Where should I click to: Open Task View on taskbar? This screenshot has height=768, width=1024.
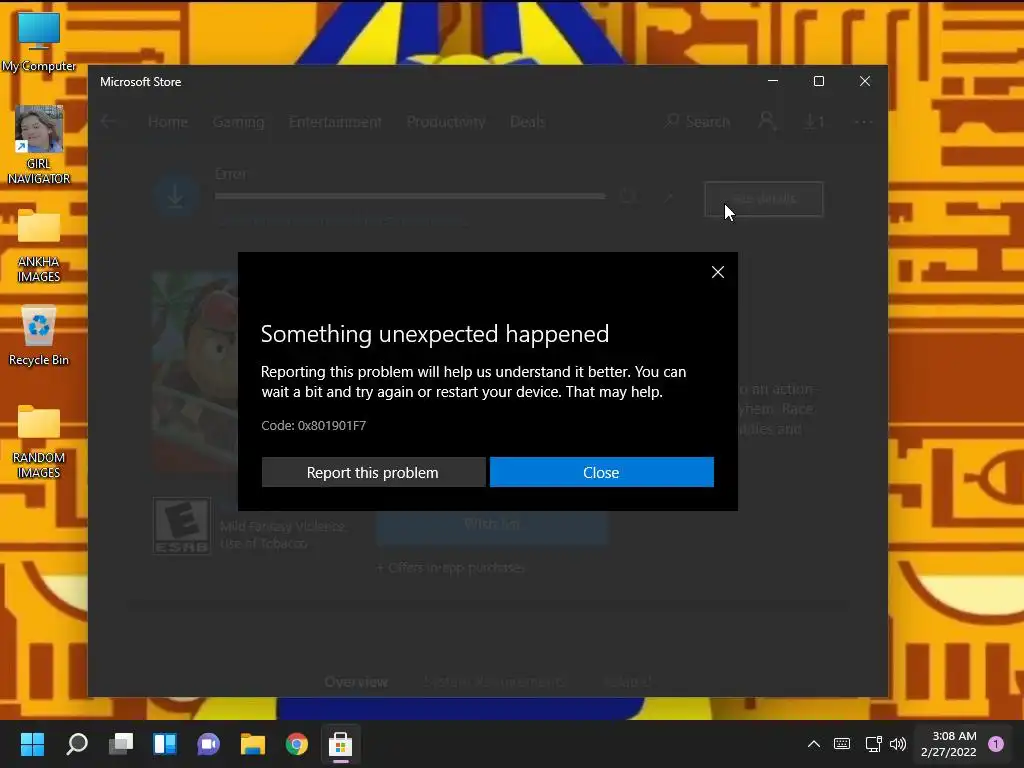click(x=121, y=744)
